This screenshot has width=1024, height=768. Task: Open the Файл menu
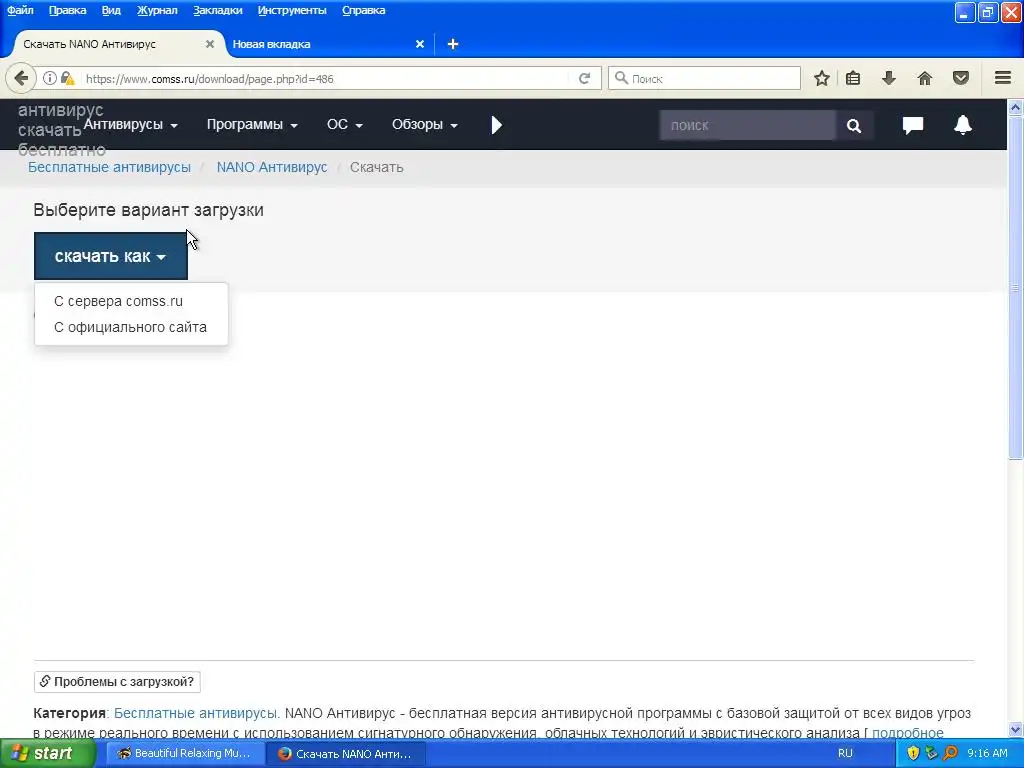tap(20, 10)
